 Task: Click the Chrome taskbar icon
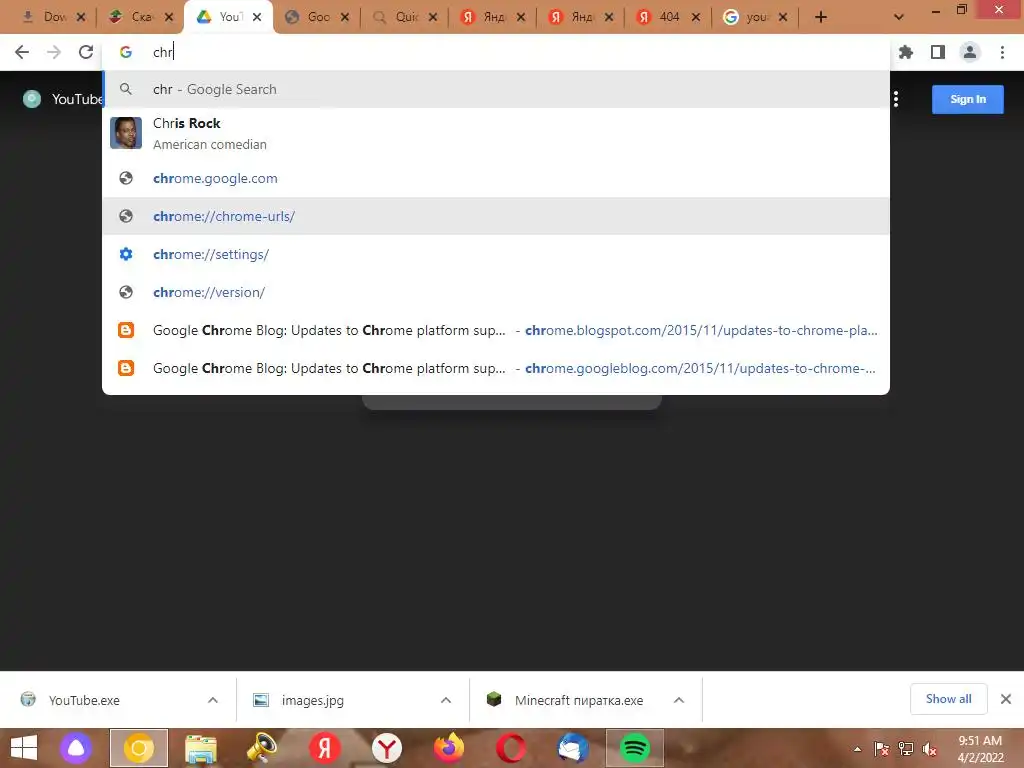coord(138,748)
